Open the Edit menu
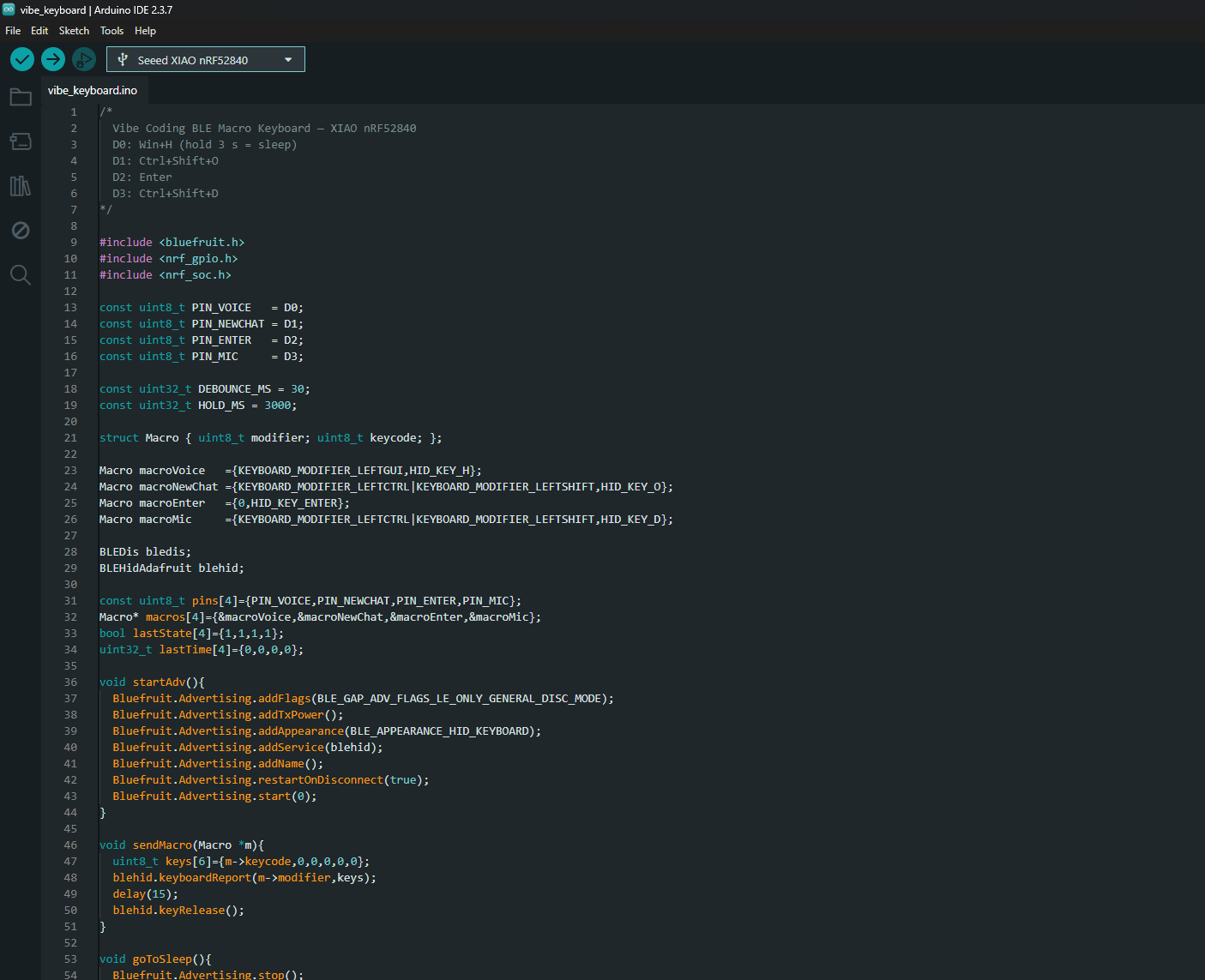 point(39,31)
